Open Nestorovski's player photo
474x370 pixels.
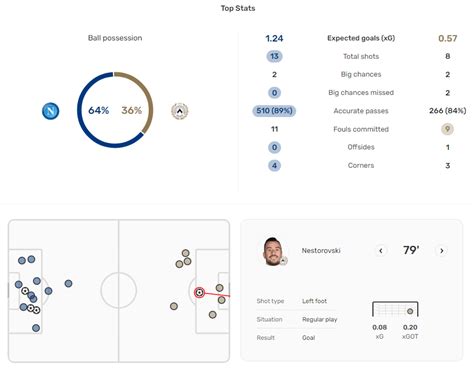click(x=273, y=251)
